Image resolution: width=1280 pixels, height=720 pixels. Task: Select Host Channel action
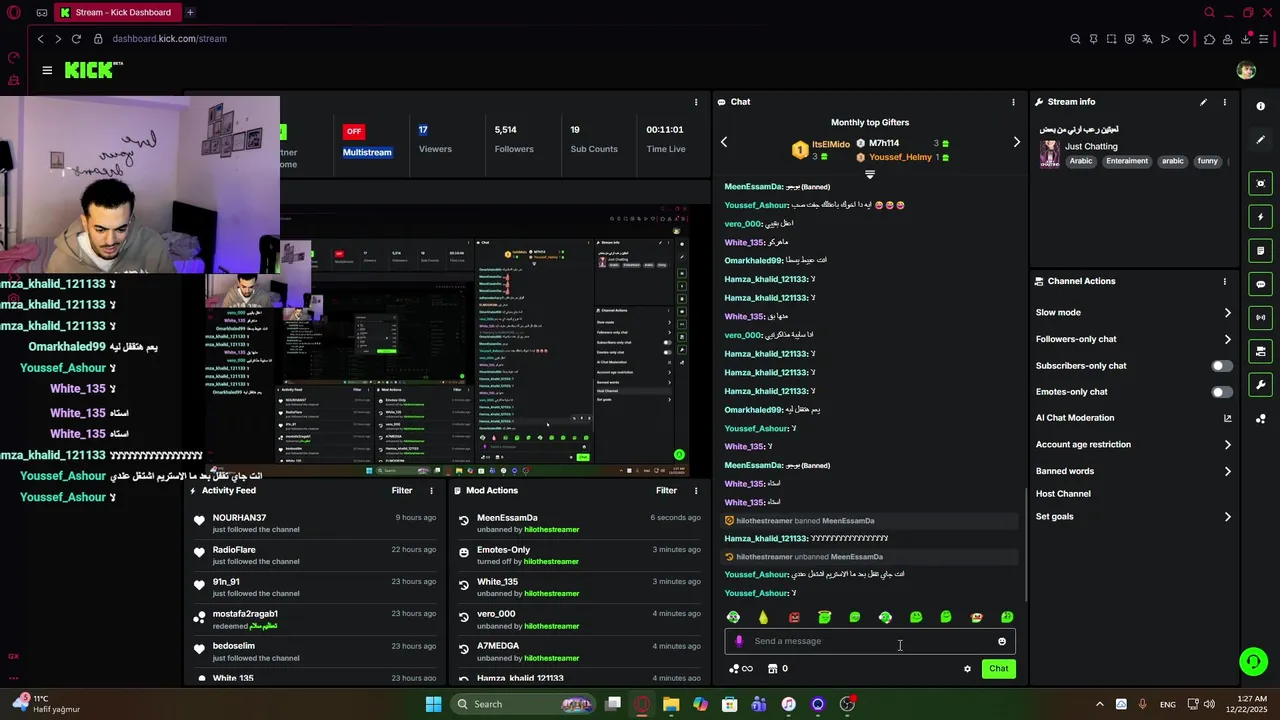click(x=1063, y=494)
